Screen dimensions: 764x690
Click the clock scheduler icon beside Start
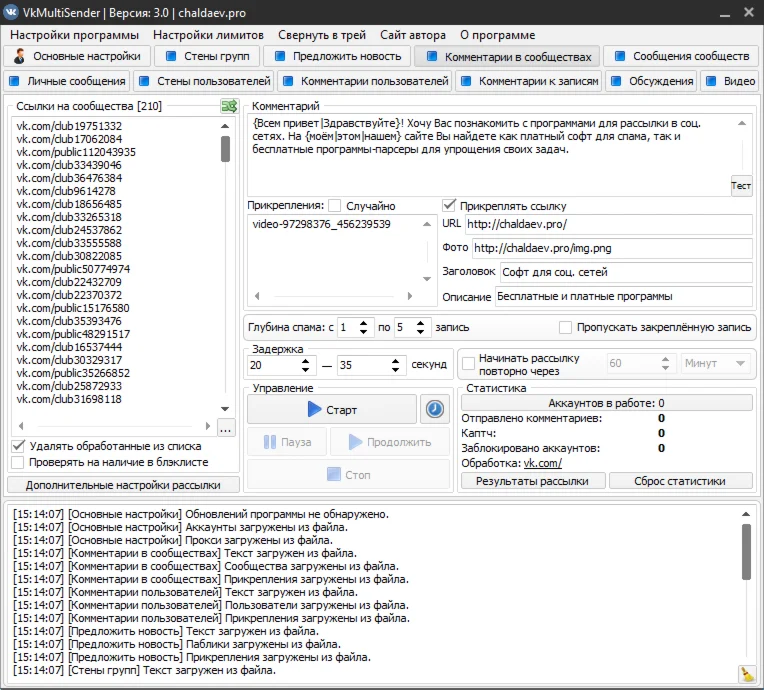point(434,409)
